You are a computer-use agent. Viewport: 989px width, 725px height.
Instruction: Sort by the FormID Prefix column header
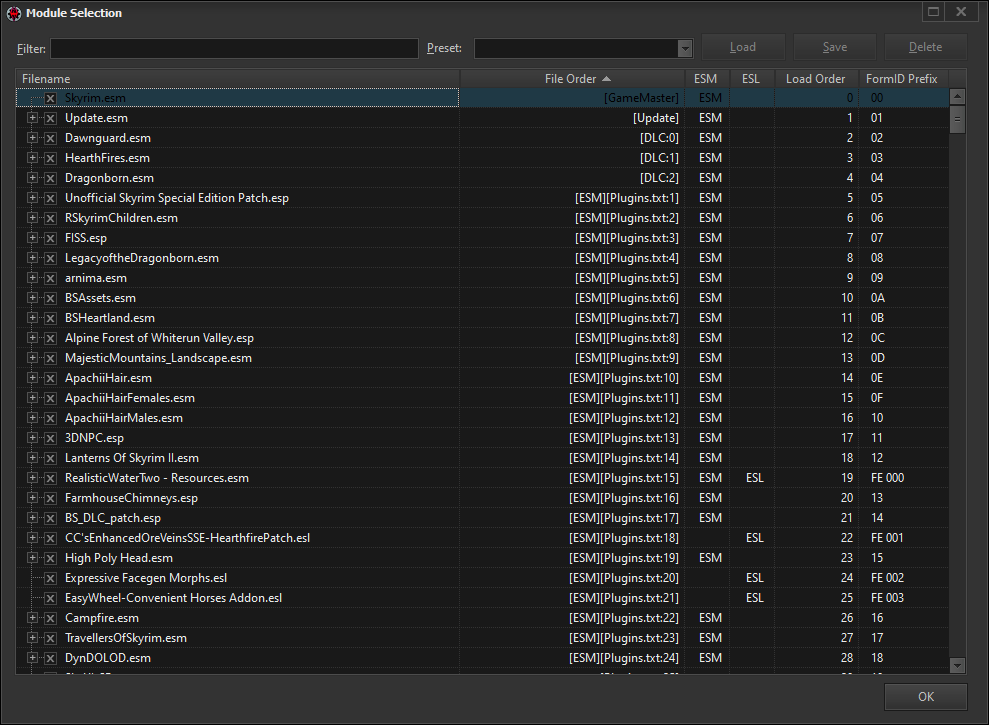902,79
